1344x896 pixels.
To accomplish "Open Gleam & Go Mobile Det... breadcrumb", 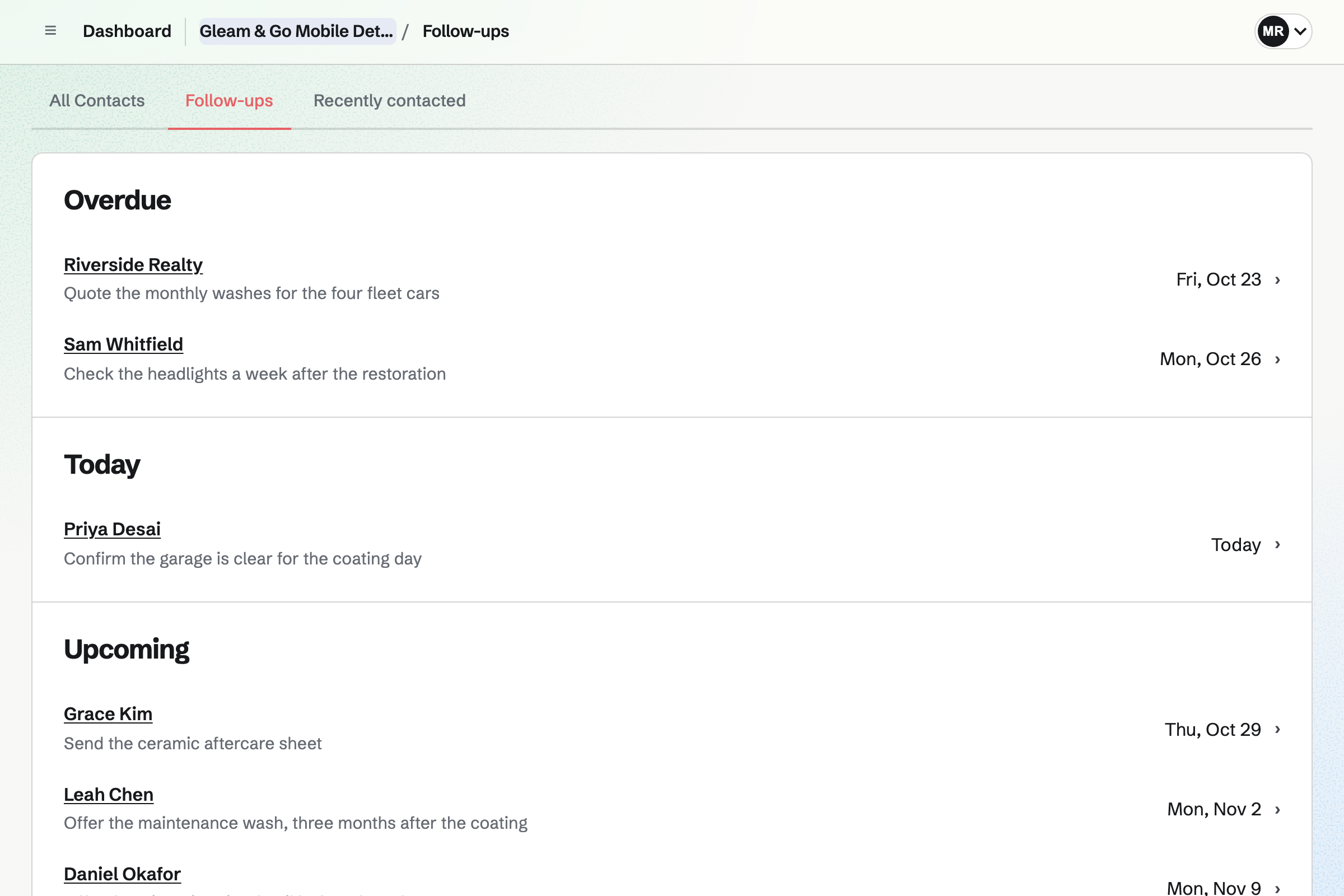I will click(x=297, y=31).
